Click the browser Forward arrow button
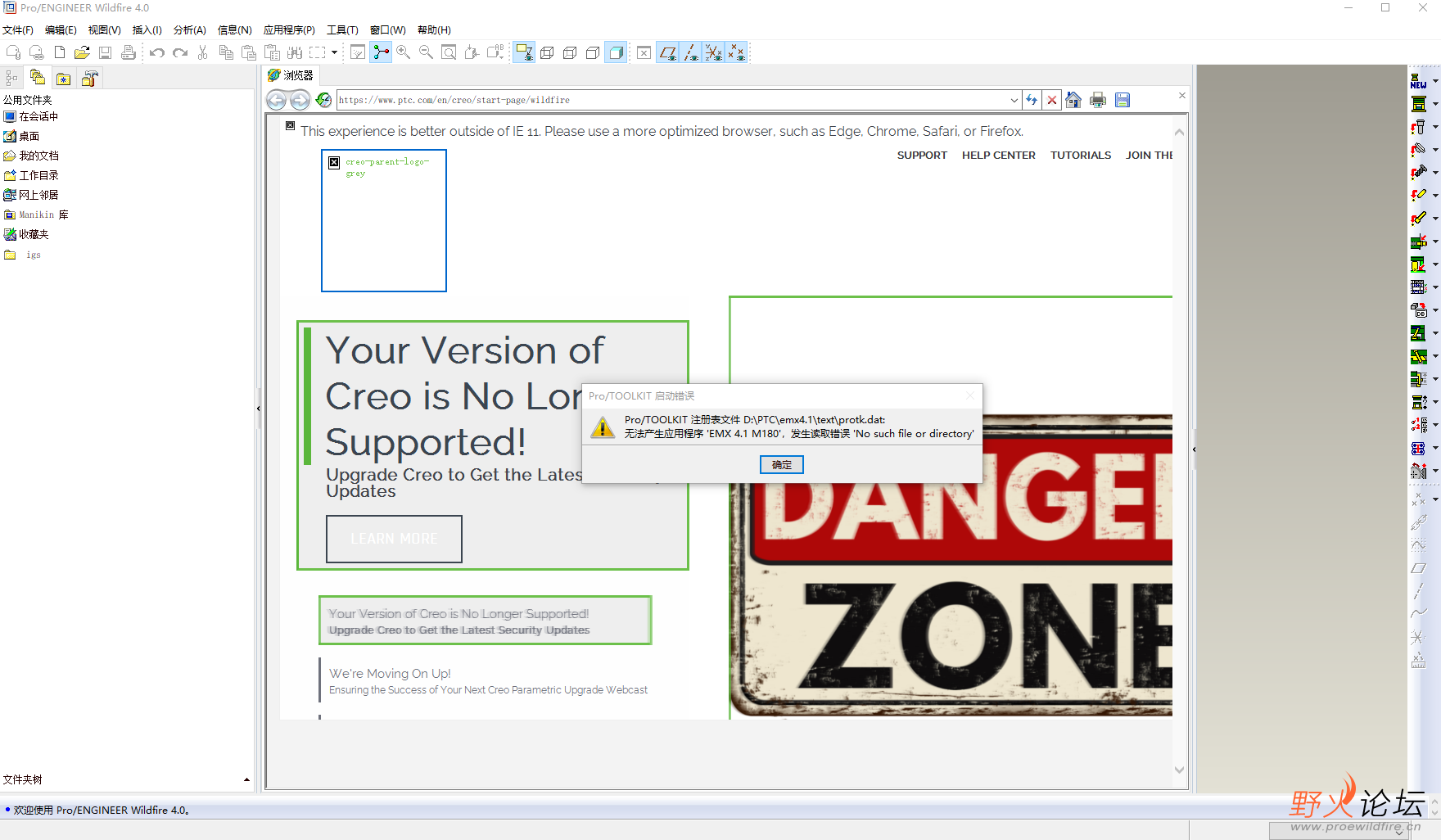 [x=300, y=100]
